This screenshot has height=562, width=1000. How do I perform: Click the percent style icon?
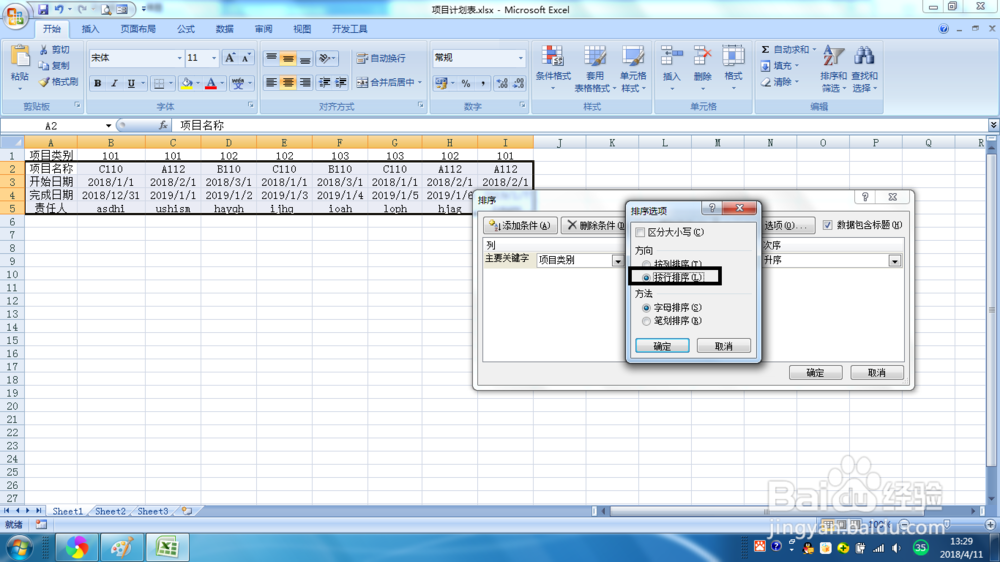[466, 84]
